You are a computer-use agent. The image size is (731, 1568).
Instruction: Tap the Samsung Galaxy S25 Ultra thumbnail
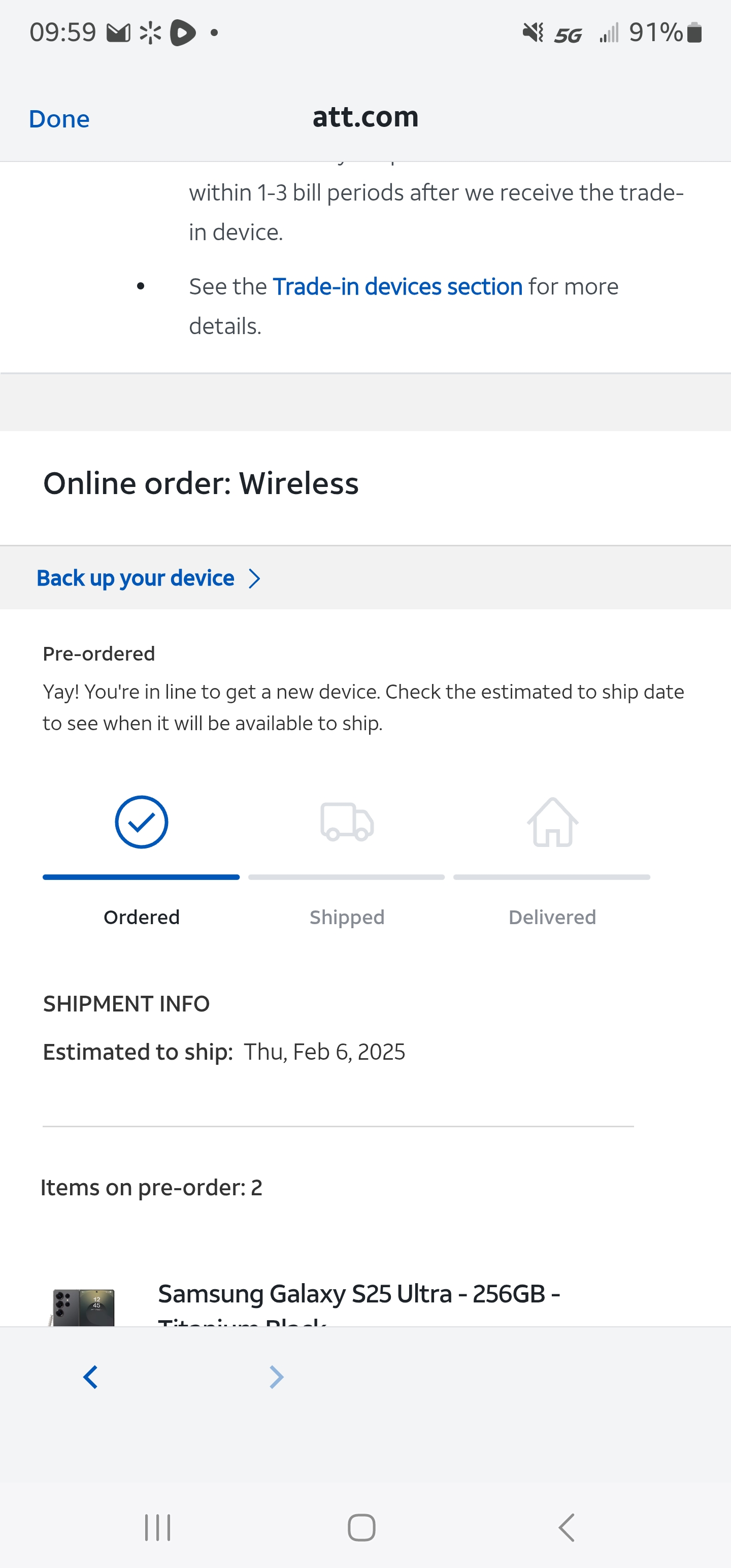83,1307
